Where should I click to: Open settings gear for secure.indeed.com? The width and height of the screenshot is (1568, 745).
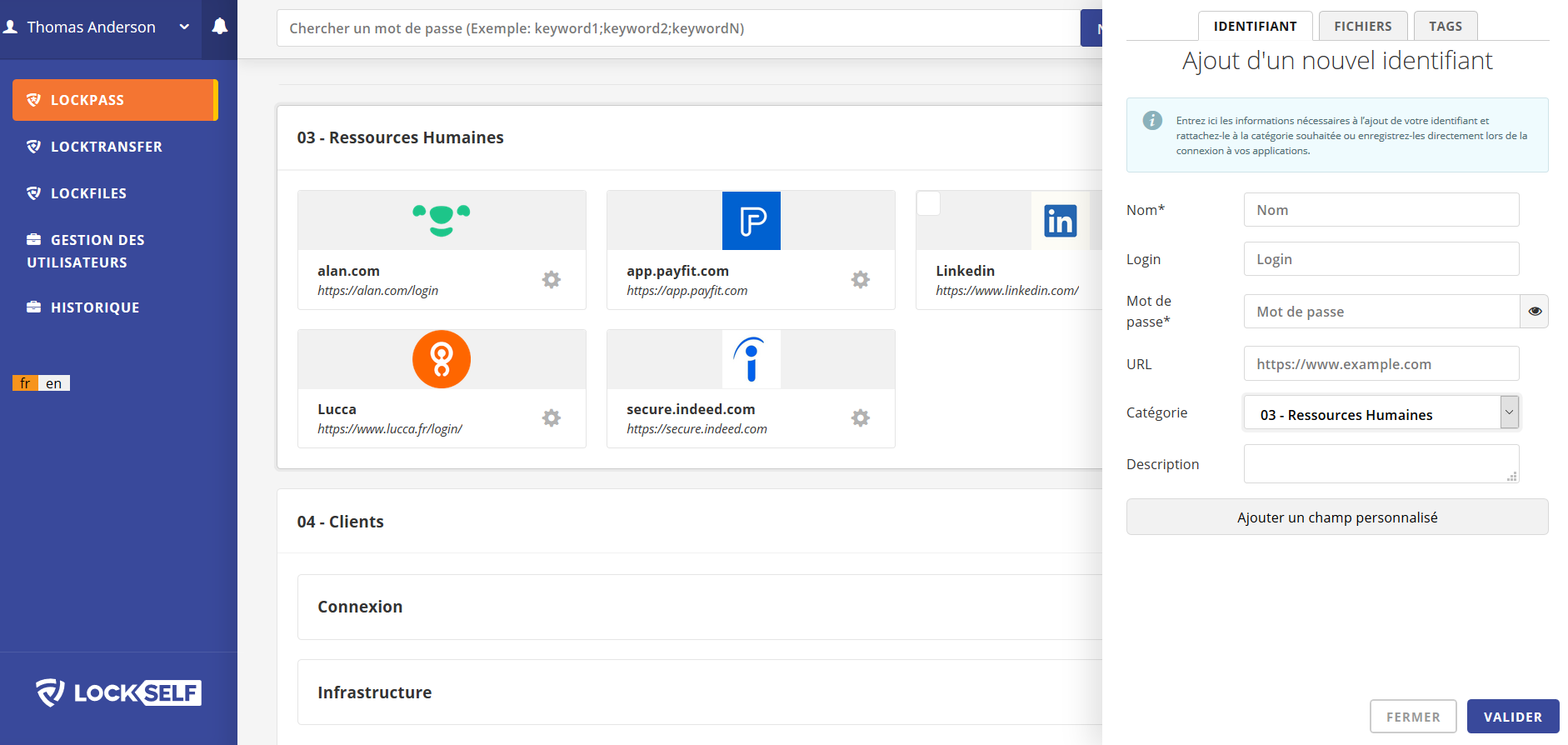pyautogui.click(x=861, y=417)
